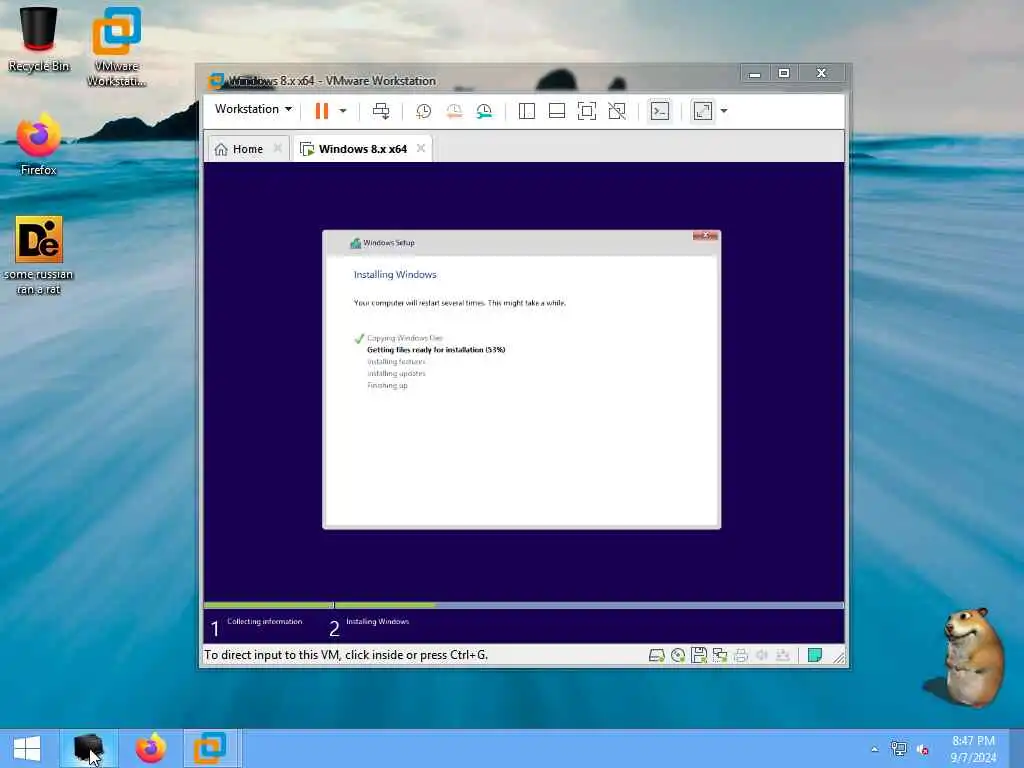The height and width of the screenshot is (768, 1024).
Task: Click the installation progress bar in VM
Action: pos(524,605)
